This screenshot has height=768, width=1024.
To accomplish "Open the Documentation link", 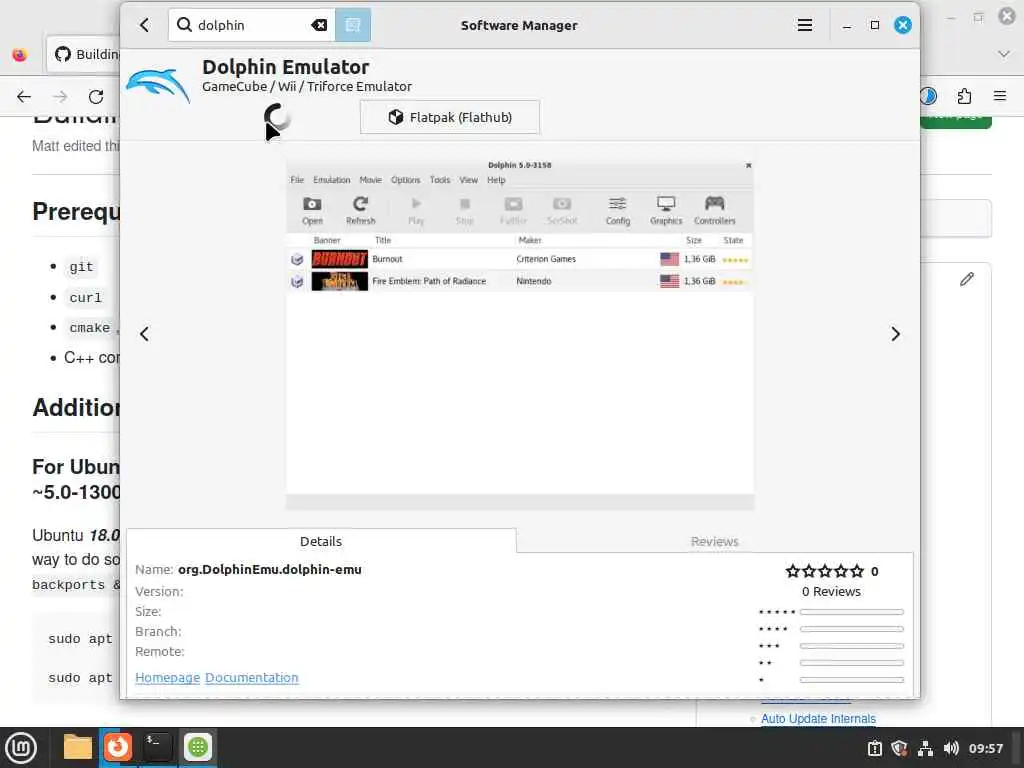I will pos(251,677).
